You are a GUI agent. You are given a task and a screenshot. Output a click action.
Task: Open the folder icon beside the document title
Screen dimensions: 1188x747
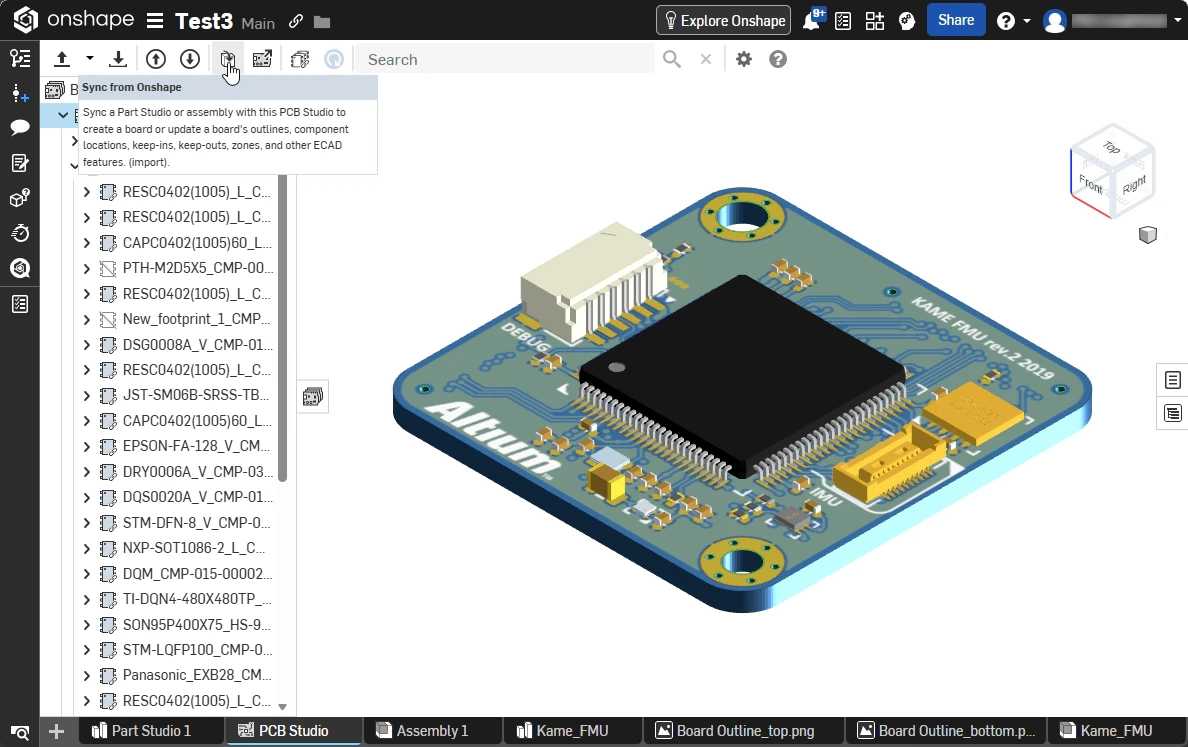(322, 22)
